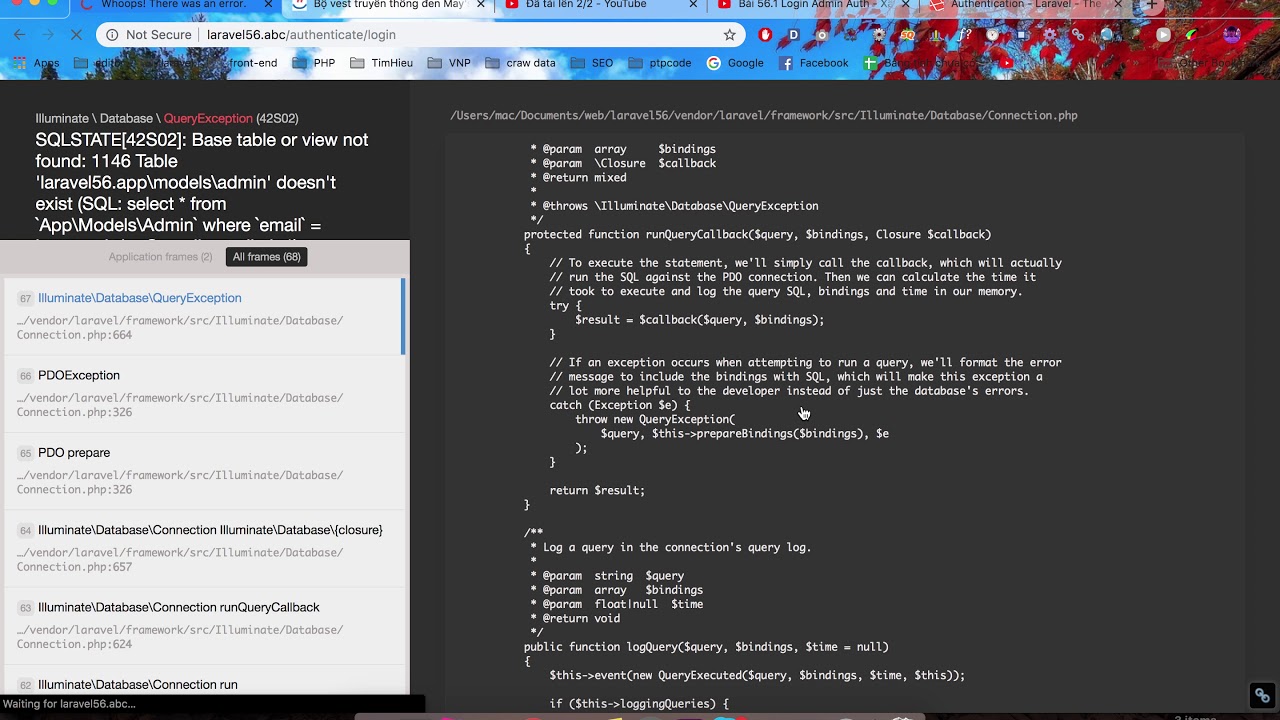Select frame 64 Connection {closure}
This screenshot has width=1280, height=720.
[201, 548]
